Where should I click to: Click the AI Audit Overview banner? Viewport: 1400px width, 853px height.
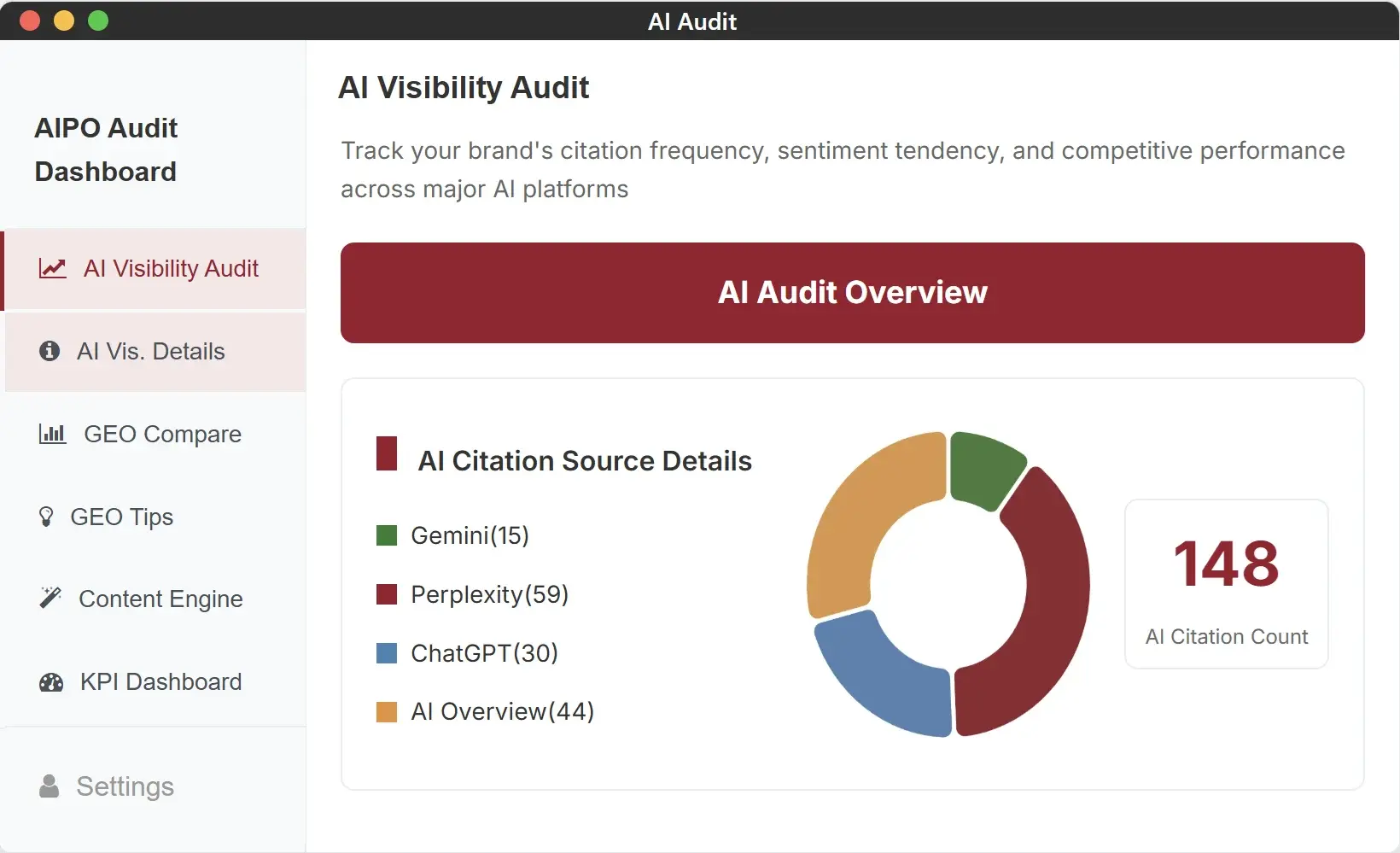click(852, 293)
